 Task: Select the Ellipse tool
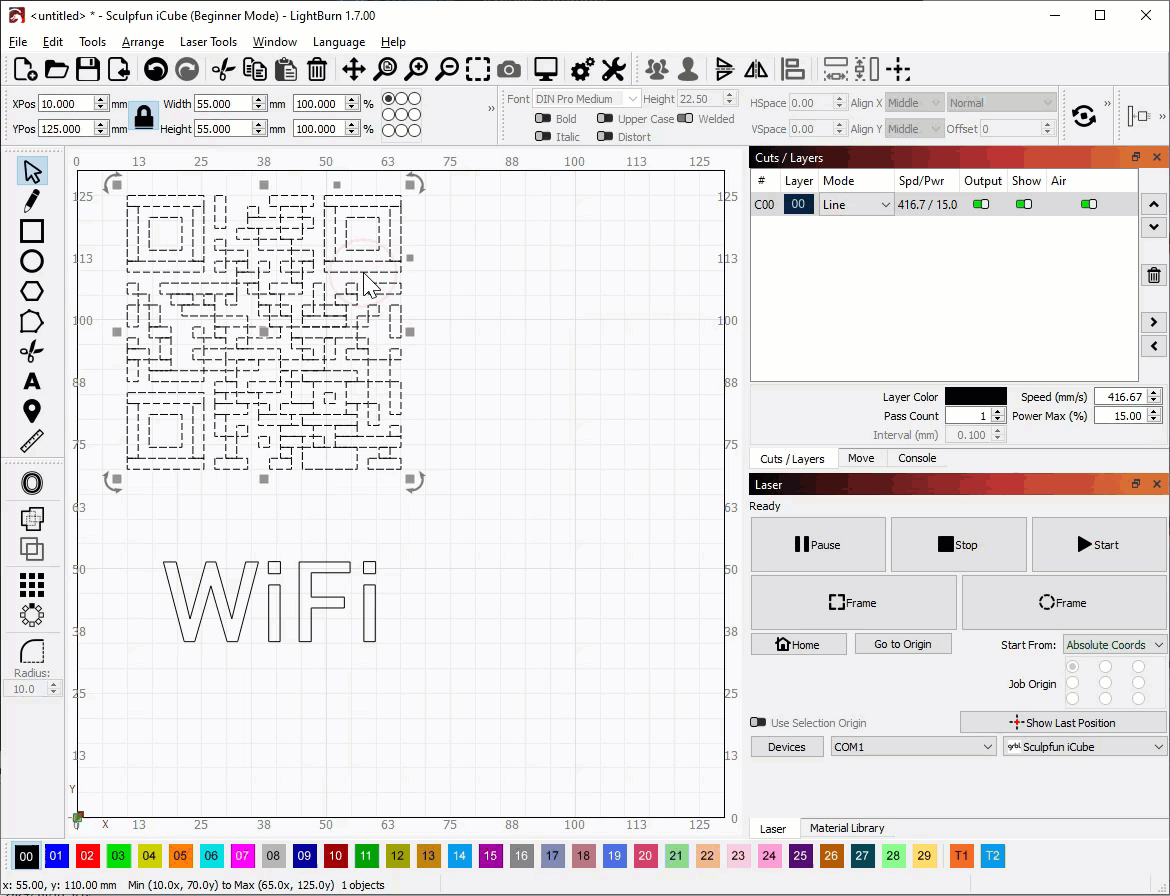pyautogui.click(x=32, y=261)
